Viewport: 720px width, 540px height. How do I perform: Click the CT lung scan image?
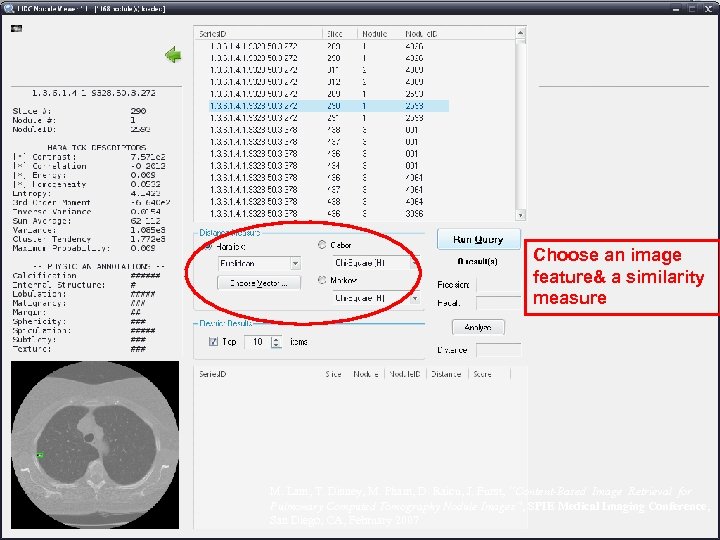95,444
